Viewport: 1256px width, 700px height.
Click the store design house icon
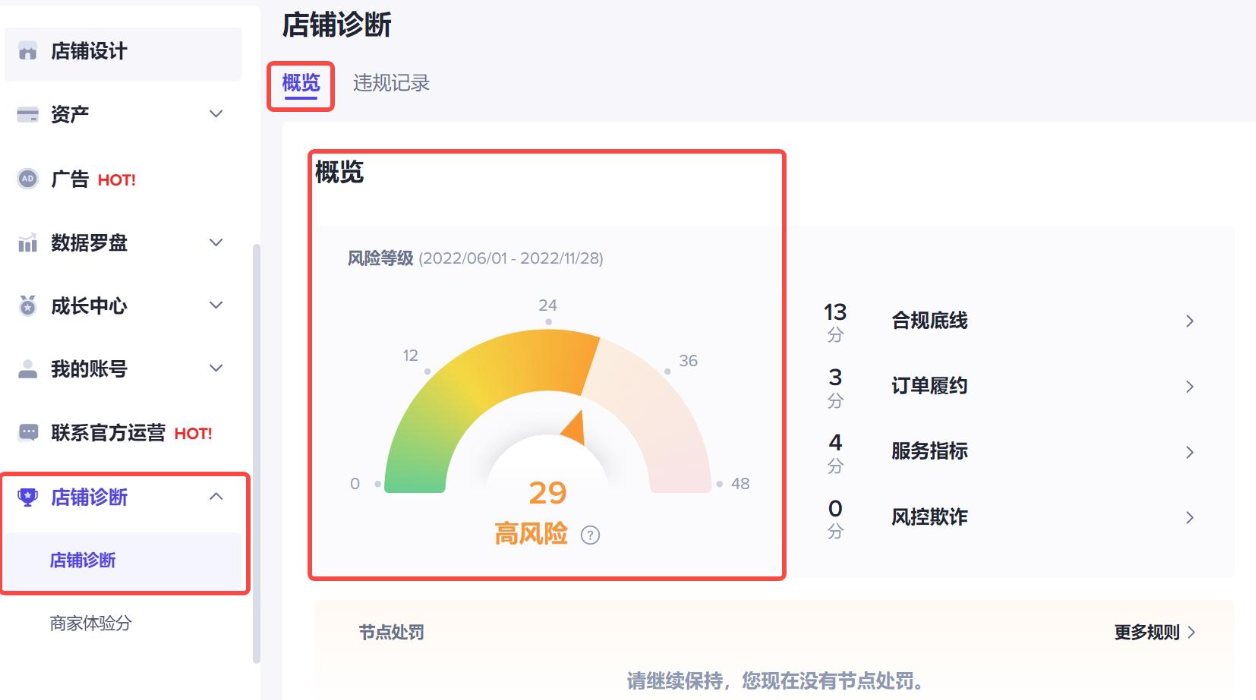(28, 51)
